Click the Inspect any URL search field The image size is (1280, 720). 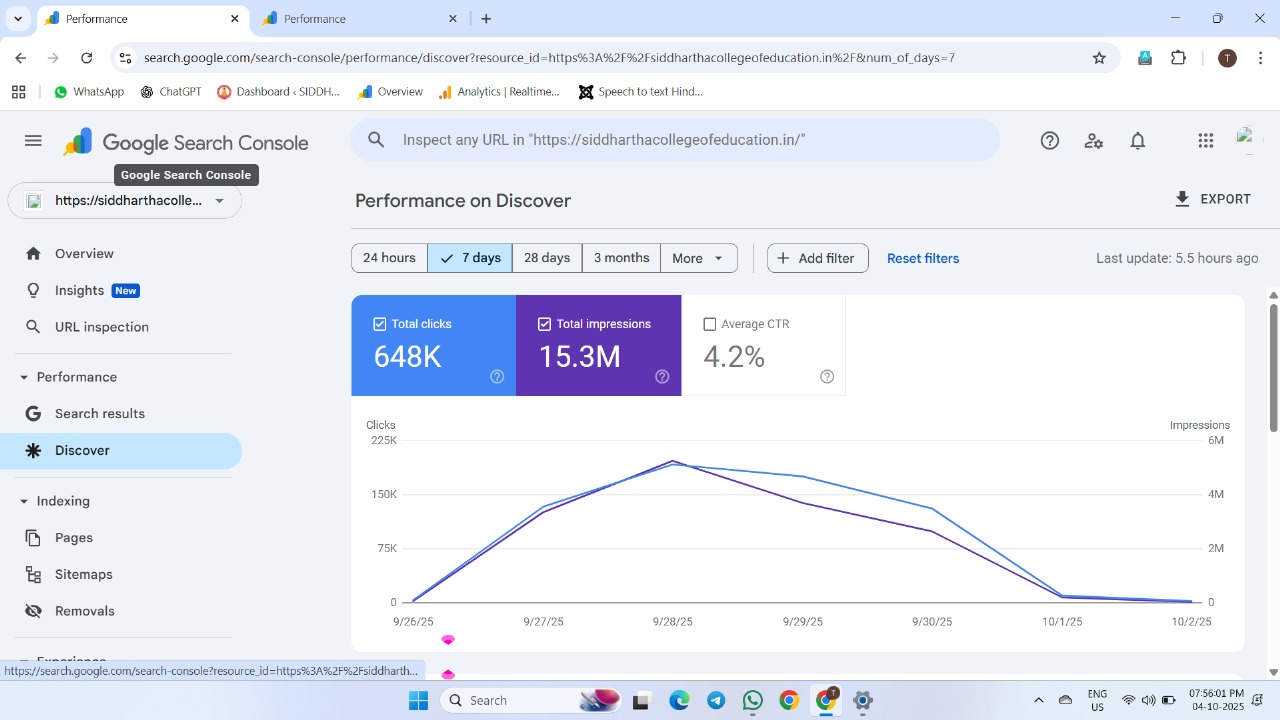coord(690,140)
